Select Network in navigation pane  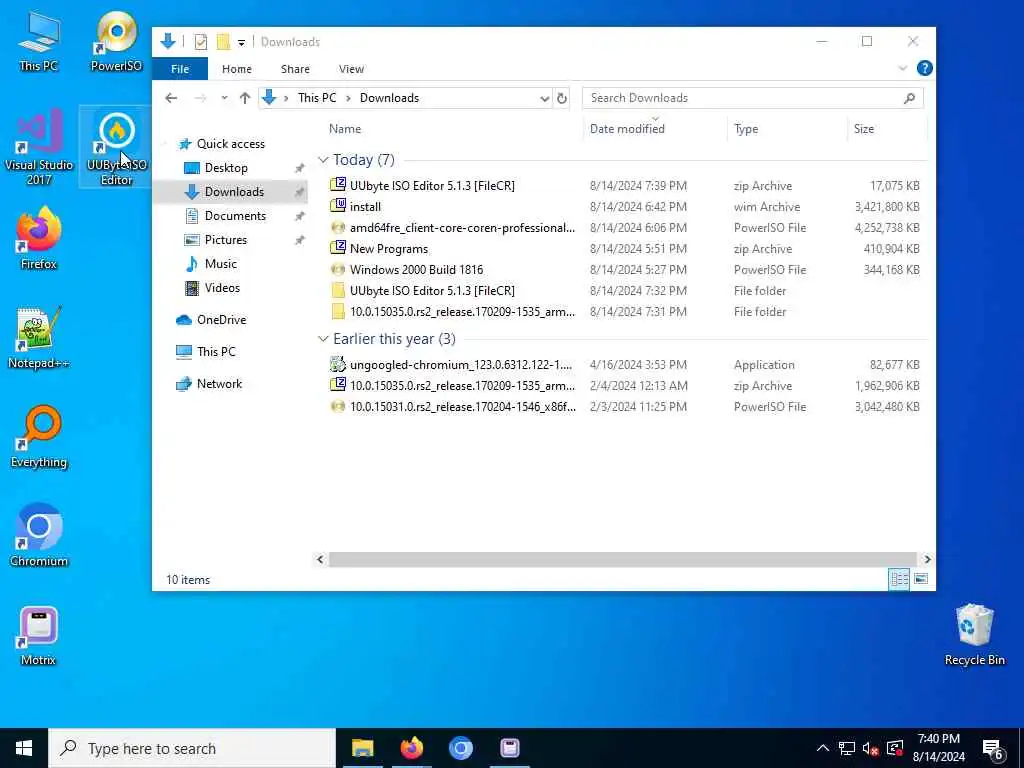(x=219, y=384)
